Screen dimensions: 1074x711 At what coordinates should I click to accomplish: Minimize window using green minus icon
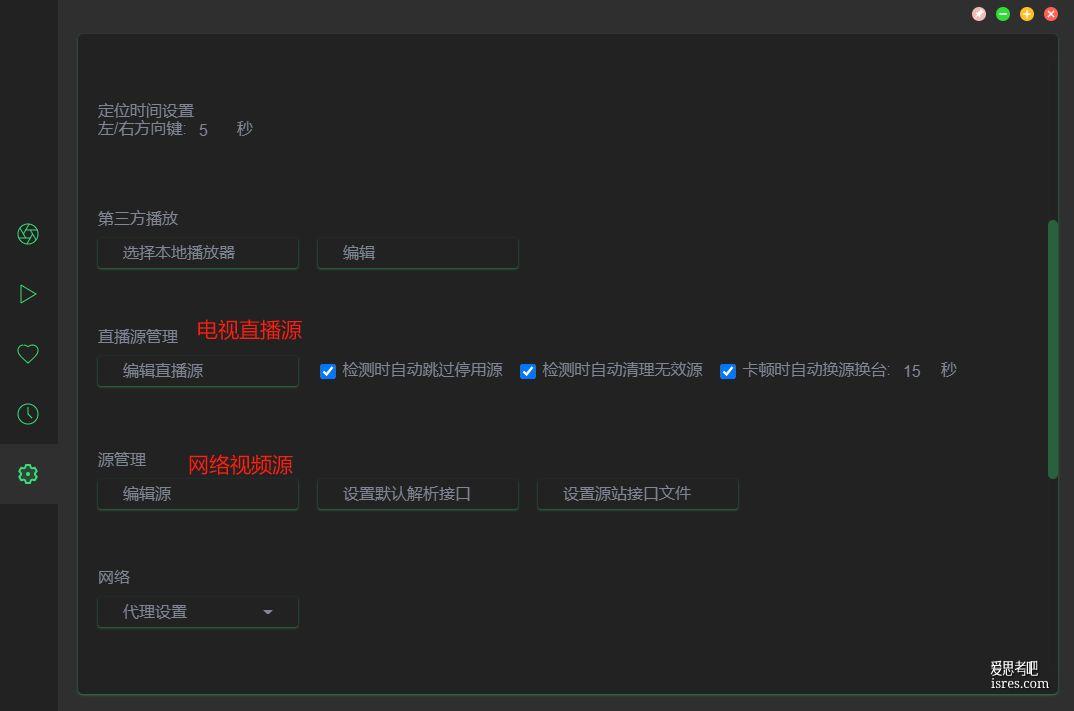click(1003, 14)
